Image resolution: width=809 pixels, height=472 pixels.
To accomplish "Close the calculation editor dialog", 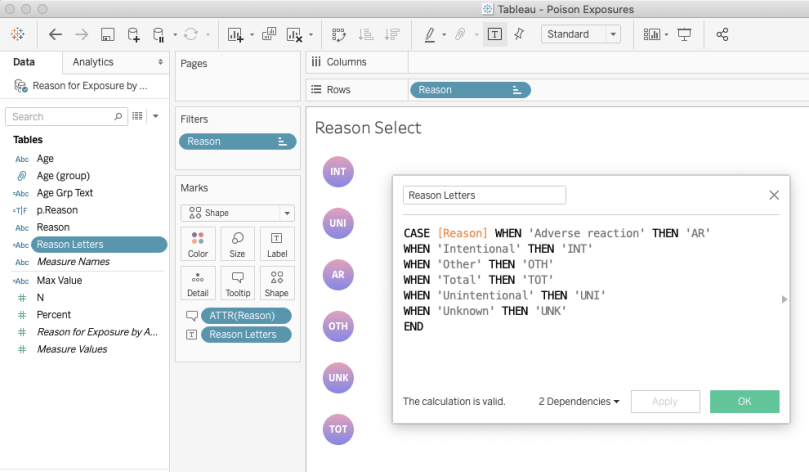I will pos(773,195).
